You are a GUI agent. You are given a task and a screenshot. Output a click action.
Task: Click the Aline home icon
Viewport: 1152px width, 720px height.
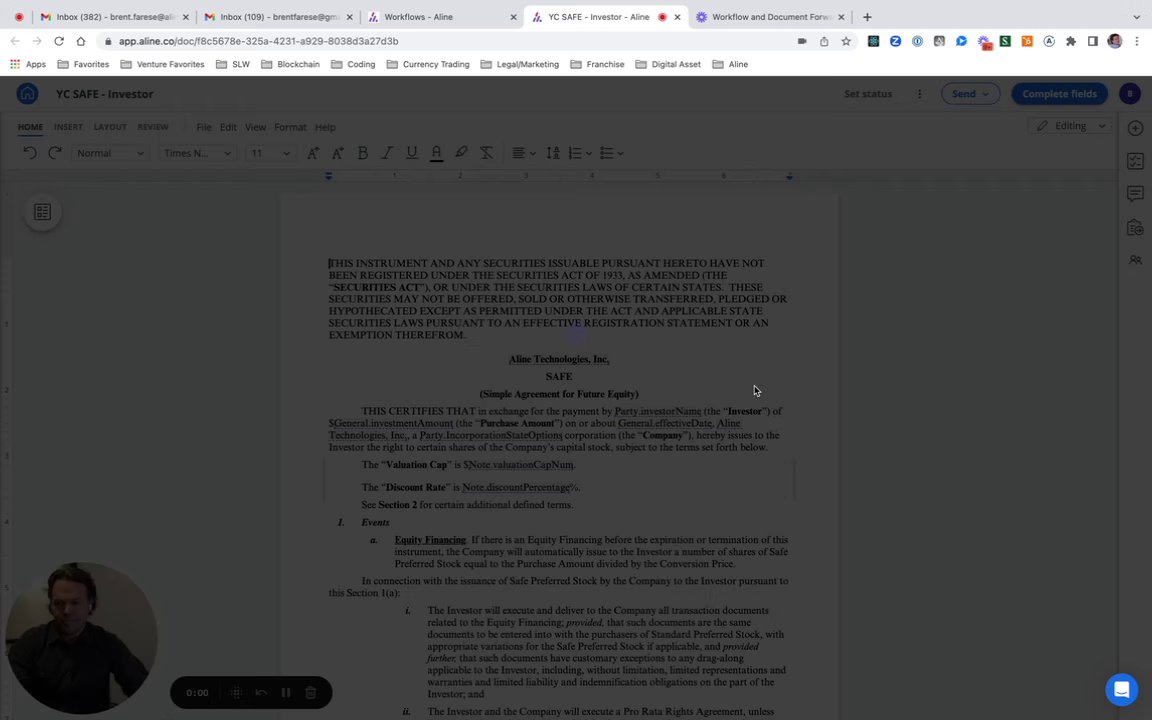[27, 93]
